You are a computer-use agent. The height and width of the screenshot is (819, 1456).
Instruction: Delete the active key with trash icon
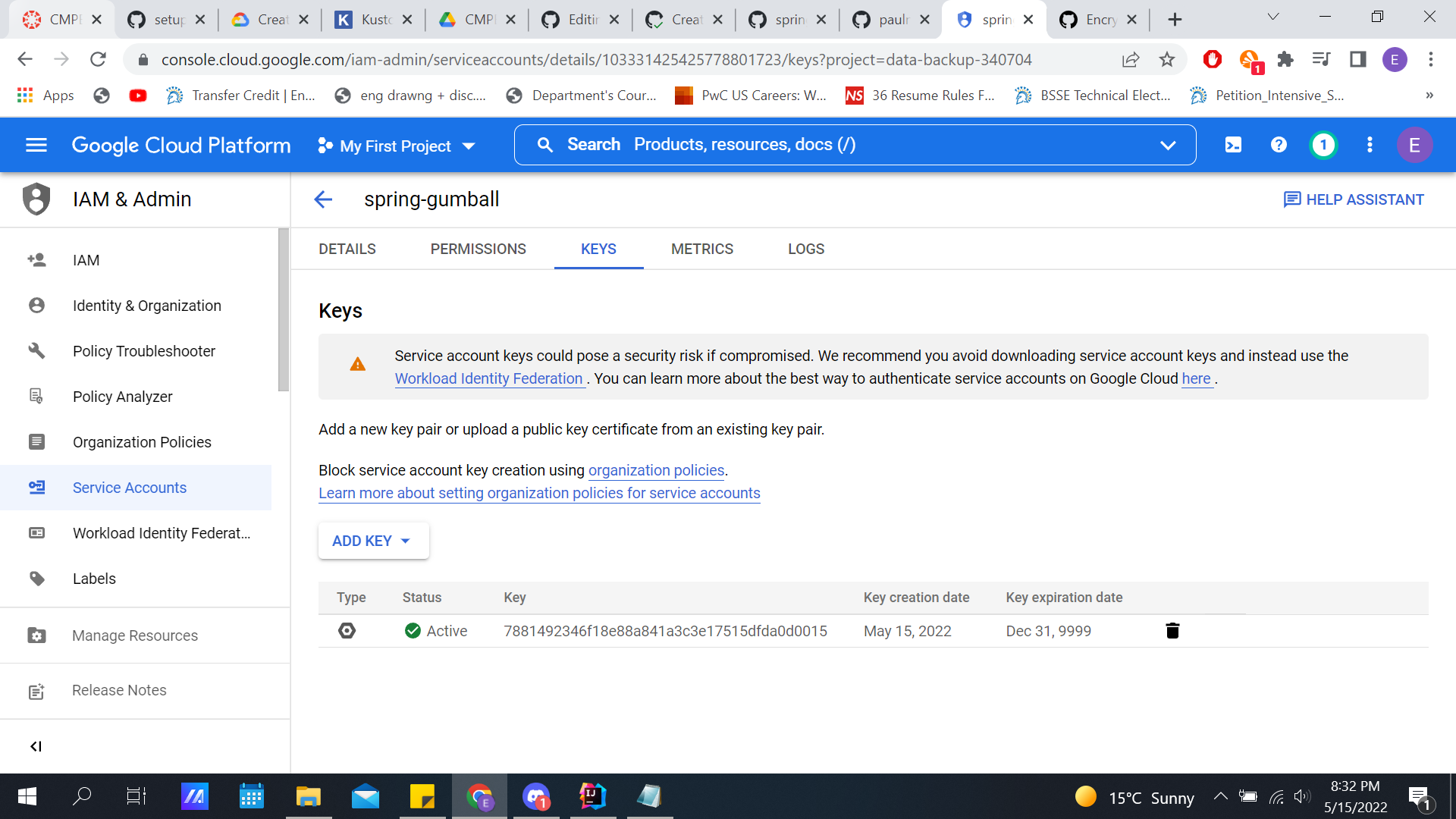(x=1172, y=631)
